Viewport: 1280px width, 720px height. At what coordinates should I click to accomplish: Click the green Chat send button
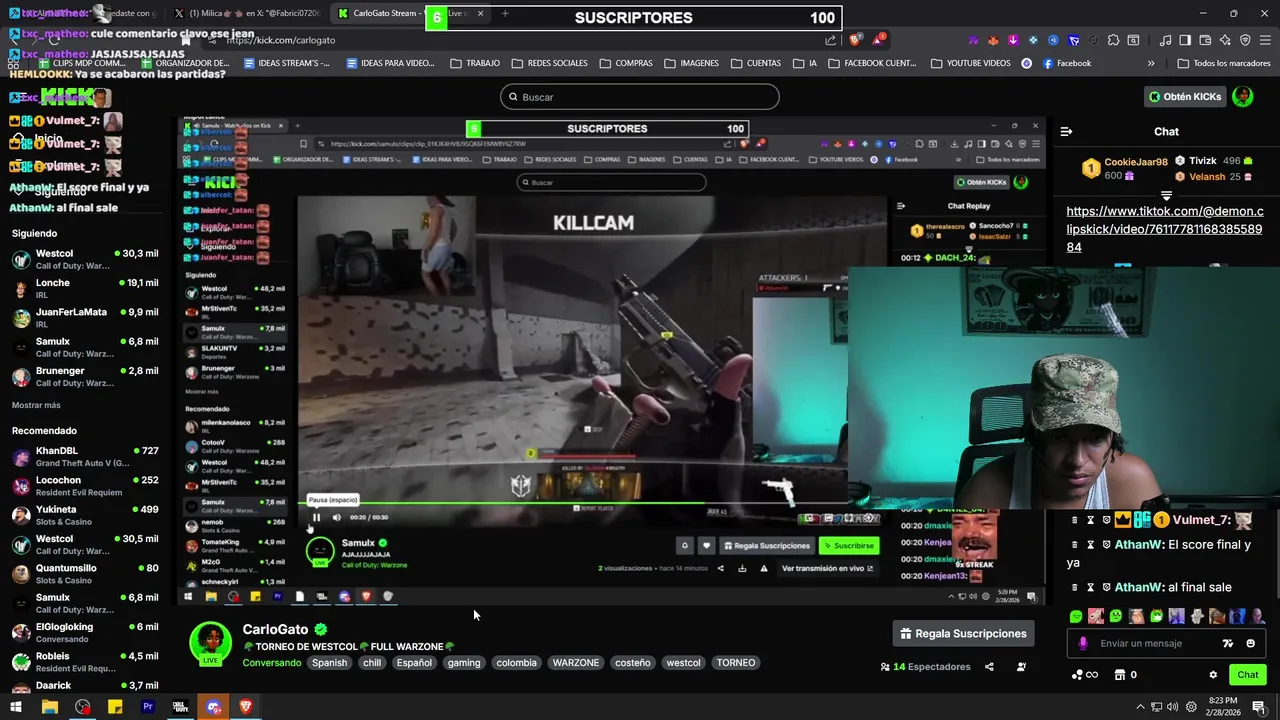(x=1247, y=675)
